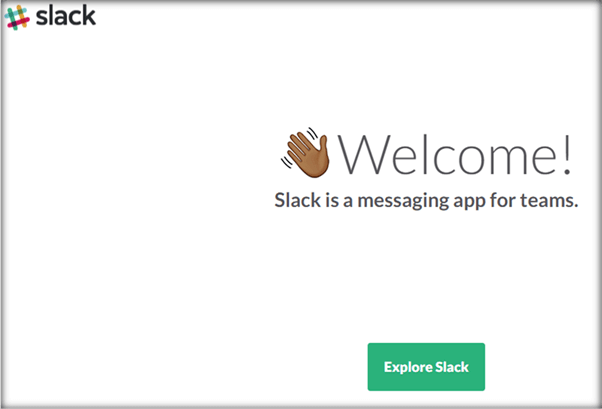This screenshot has height=409, width=602.
Task: Click the pink bar of the Slack logo
Action: [x=18, y=23]
